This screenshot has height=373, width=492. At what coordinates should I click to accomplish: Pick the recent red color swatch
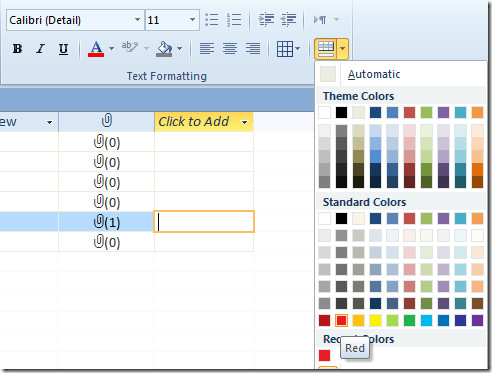[x=324, y=355]
